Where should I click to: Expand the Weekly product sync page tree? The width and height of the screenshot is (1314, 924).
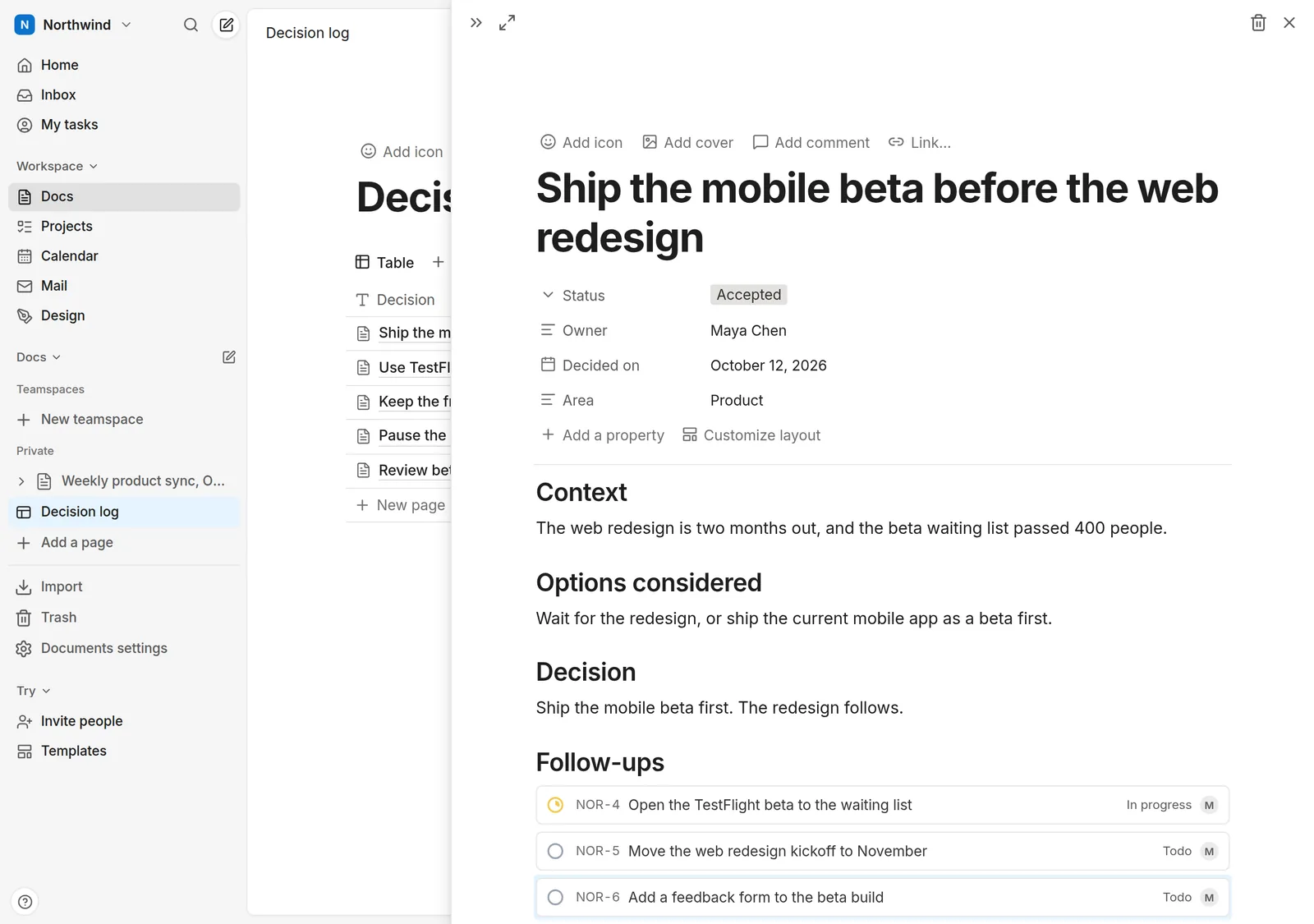21,481
